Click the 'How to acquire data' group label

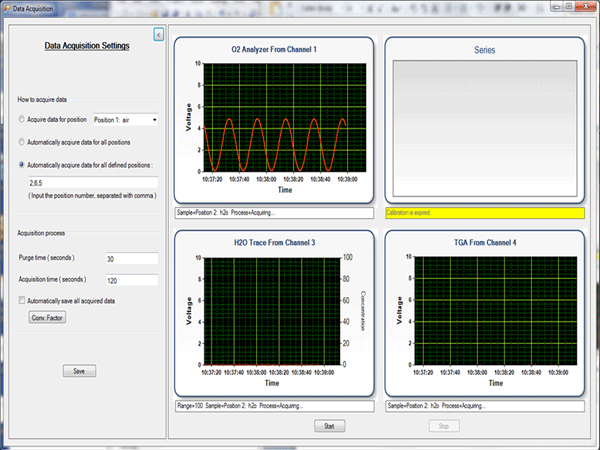[x=42, y=99]
